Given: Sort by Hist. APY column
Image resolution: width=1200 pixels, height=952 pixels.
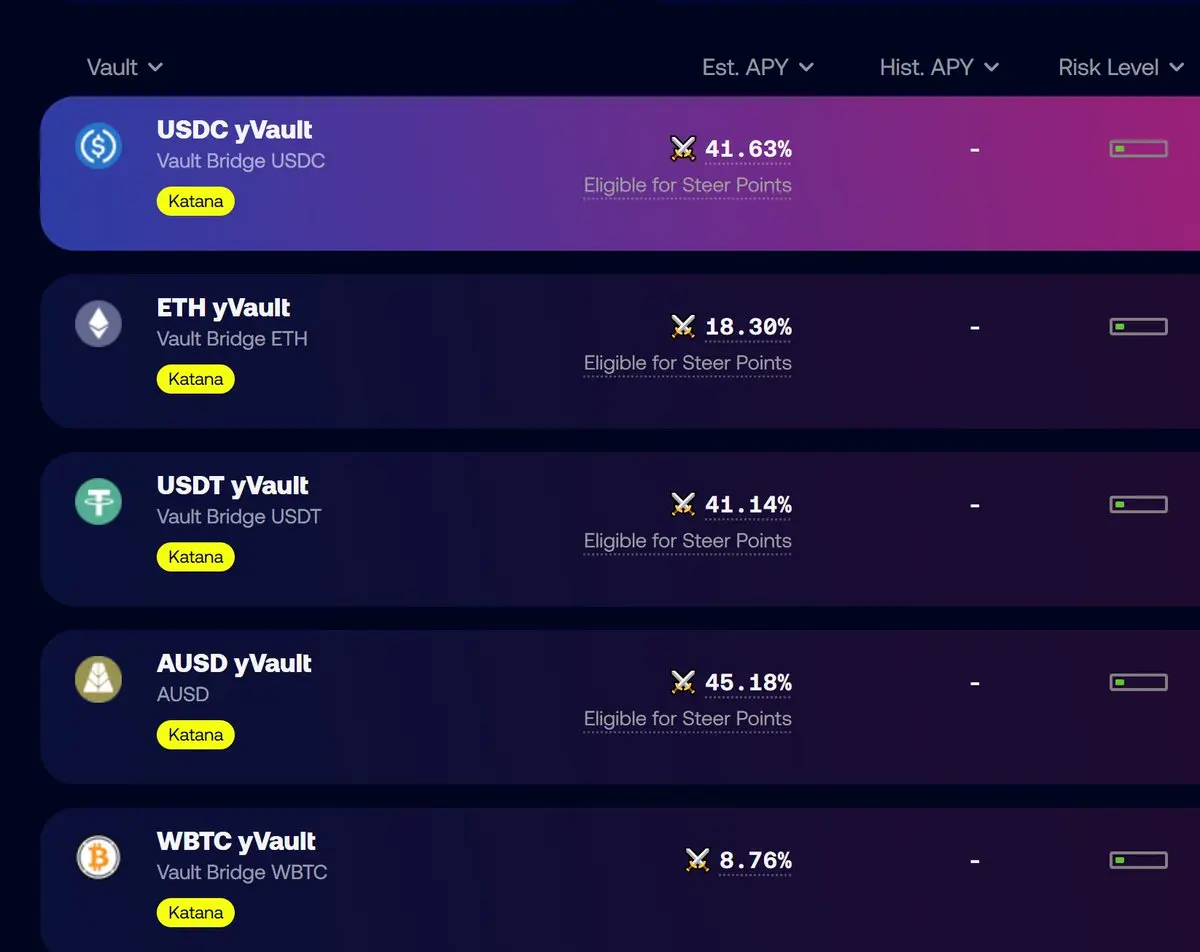Looking at the screenshot, I should tap(938, 67).
